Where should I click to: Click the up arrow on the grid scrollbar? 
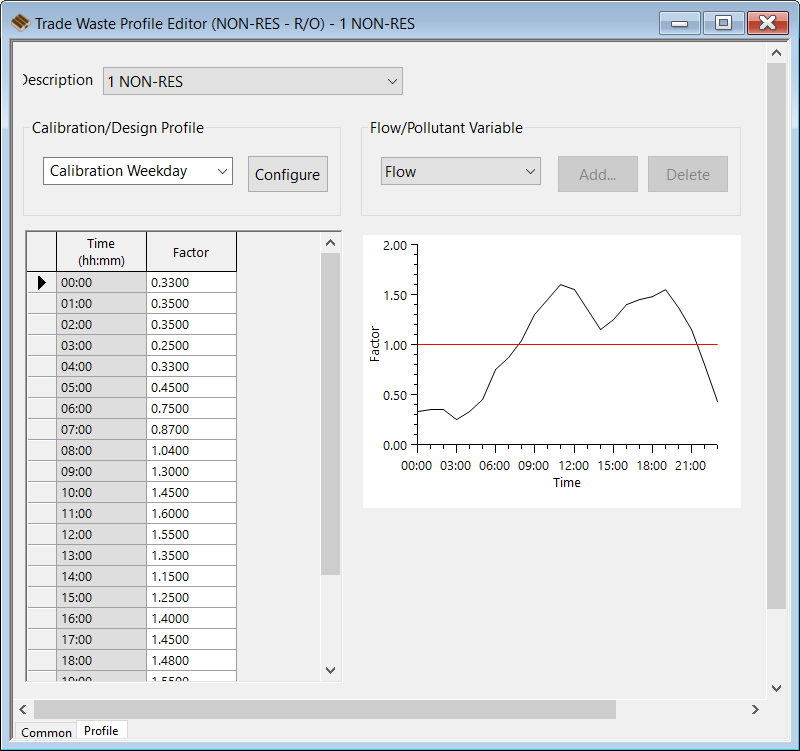[330, 241]
